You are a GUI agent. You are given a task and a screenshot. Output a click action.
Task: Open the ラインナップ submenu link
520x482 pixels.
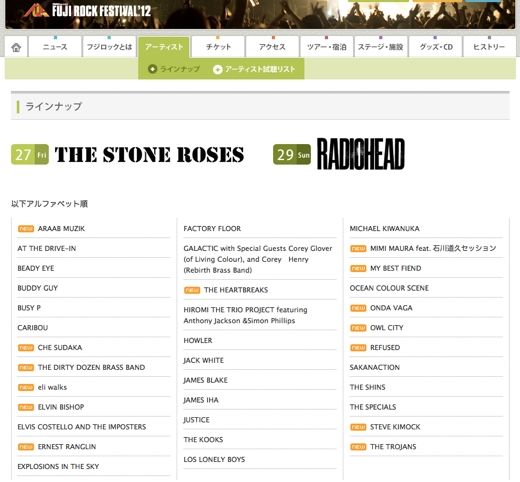coord(180,69)
